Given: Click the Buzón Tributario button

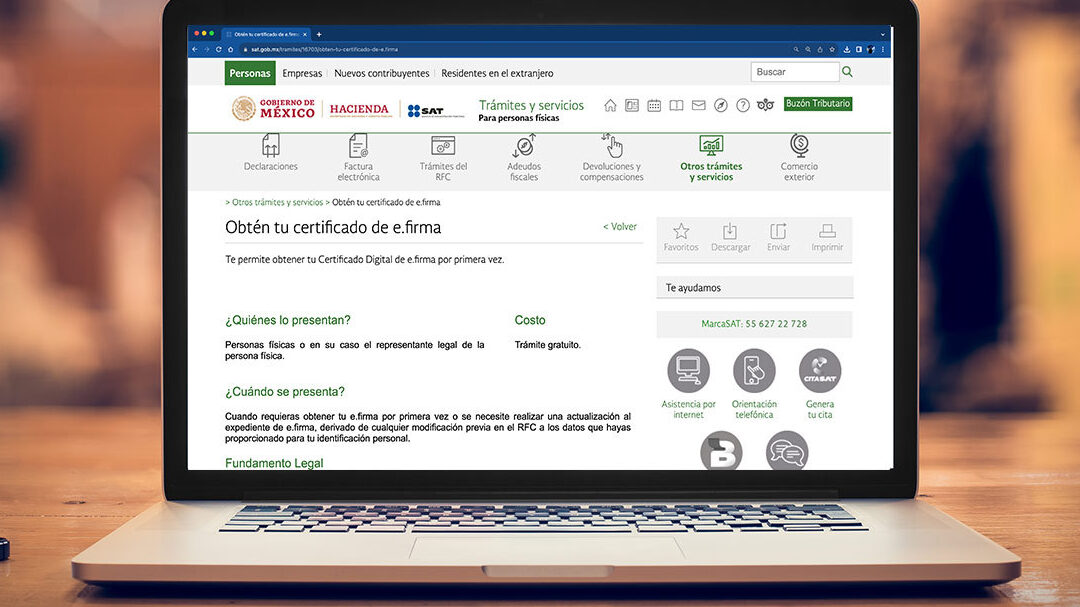Looking at the screenshot, I should pyautogui.click(x=818, y=104).
